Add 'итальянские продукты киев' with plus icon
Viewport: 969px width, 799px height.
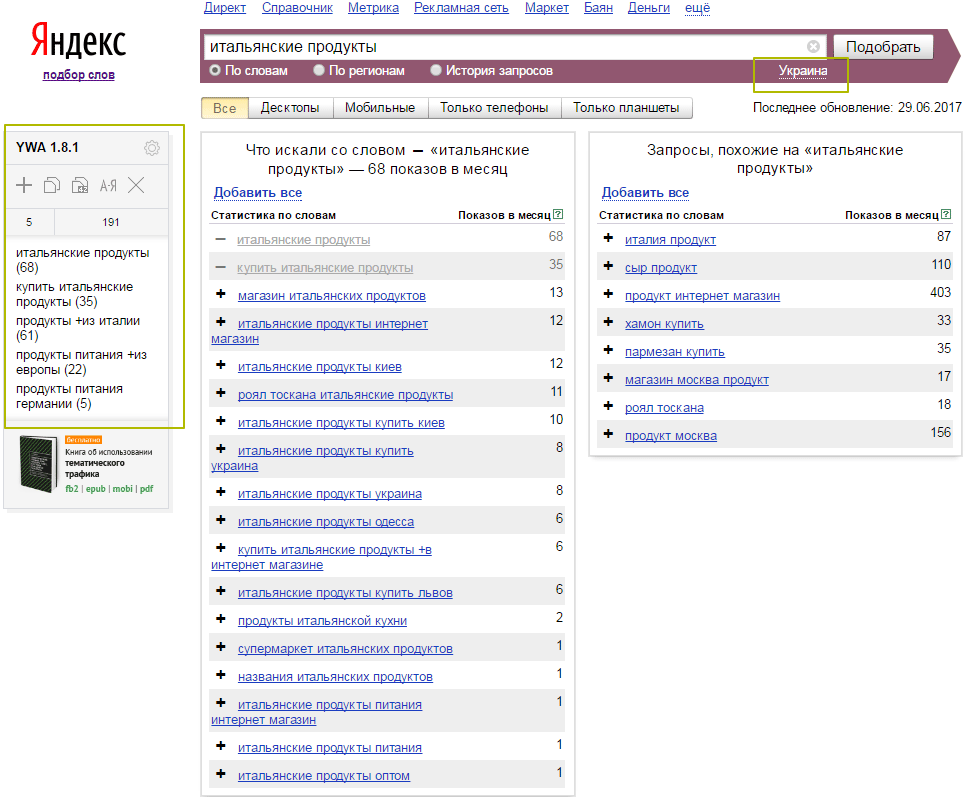(x=221, y=365)
